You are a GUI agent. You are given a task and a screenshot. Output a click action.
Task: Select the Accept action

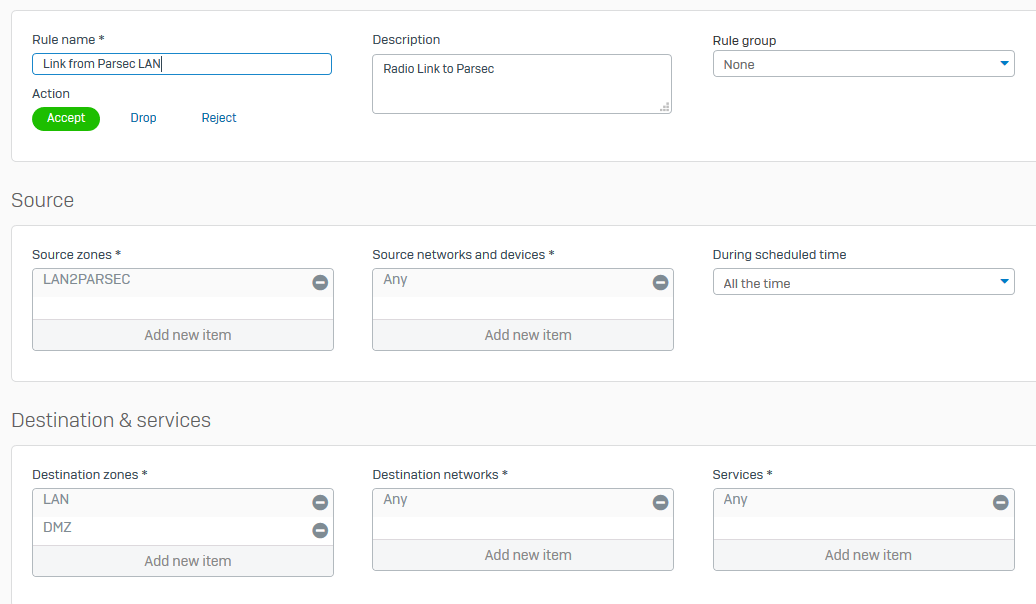pos(66,118)
